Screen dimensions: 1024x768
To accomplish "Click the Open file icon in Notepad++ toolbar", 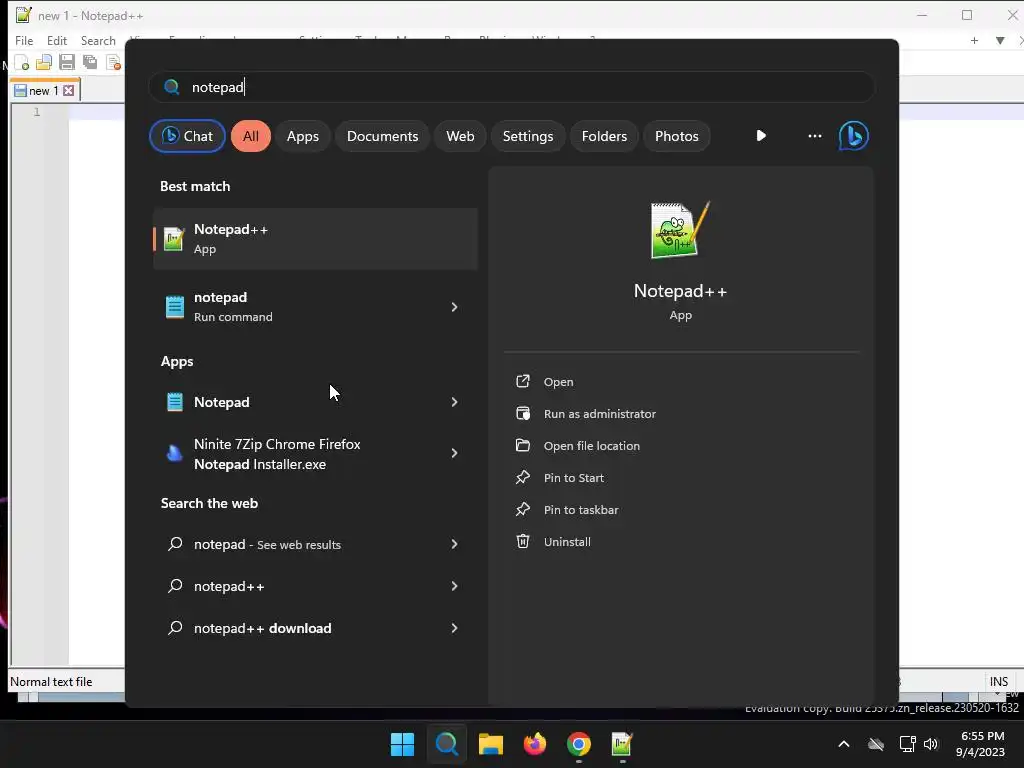I will [44, 63].
